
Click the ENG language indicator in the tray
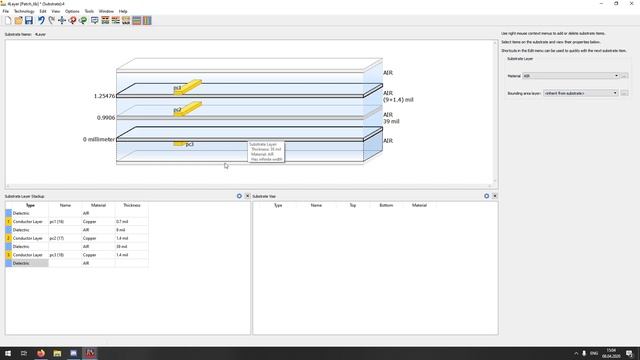(x=594, y=353)
